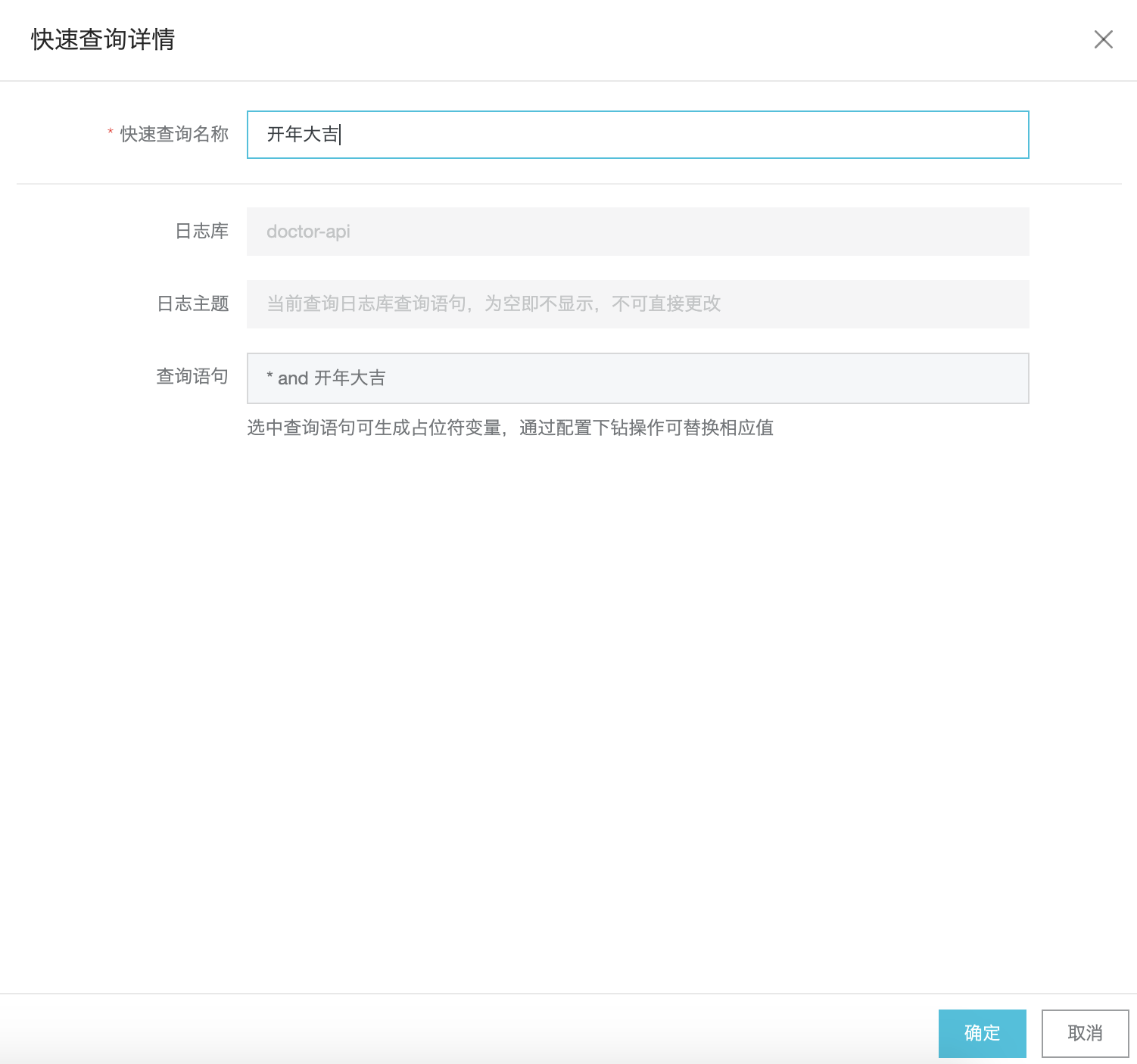Click the greyed-out 日志主题 field
1137x1064 pixels.
tap(637, 304)
